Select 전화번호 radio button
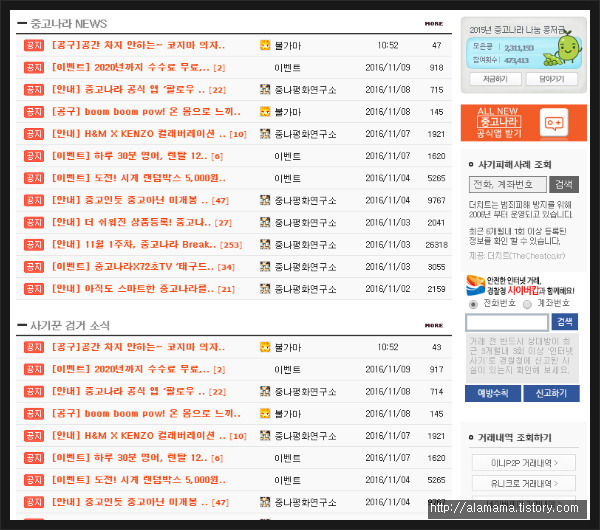The image size is (600, 530). point(473,305)
